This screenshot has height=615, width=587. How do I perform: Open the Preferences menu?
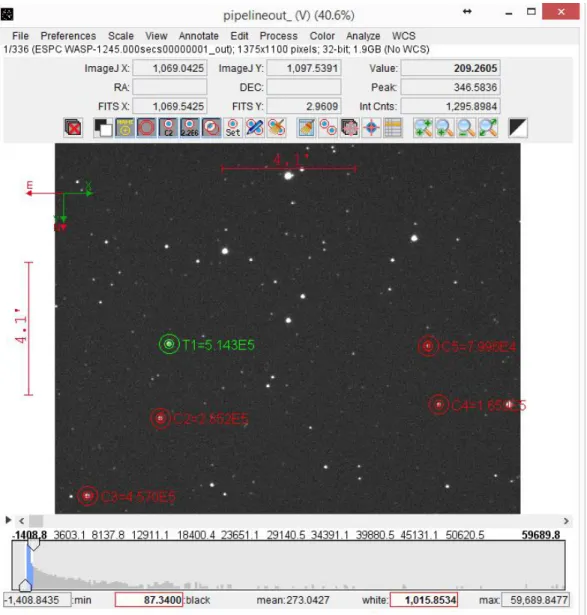[x=68, y=36]
